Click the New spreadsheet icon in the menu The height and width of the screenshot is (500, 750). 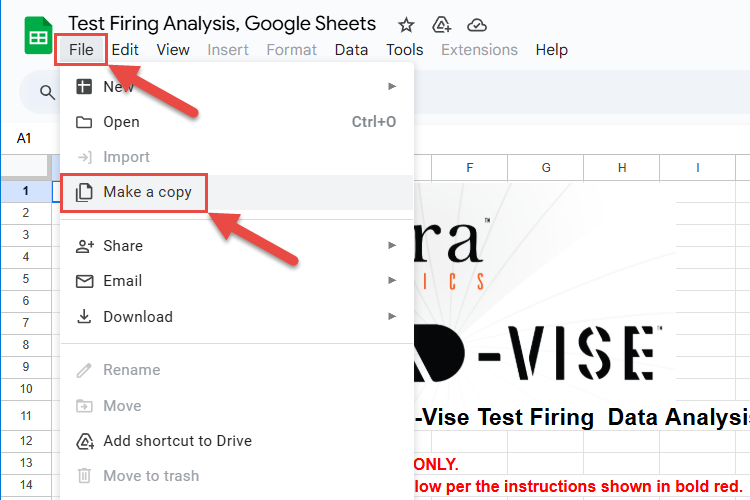click(84, 87)
